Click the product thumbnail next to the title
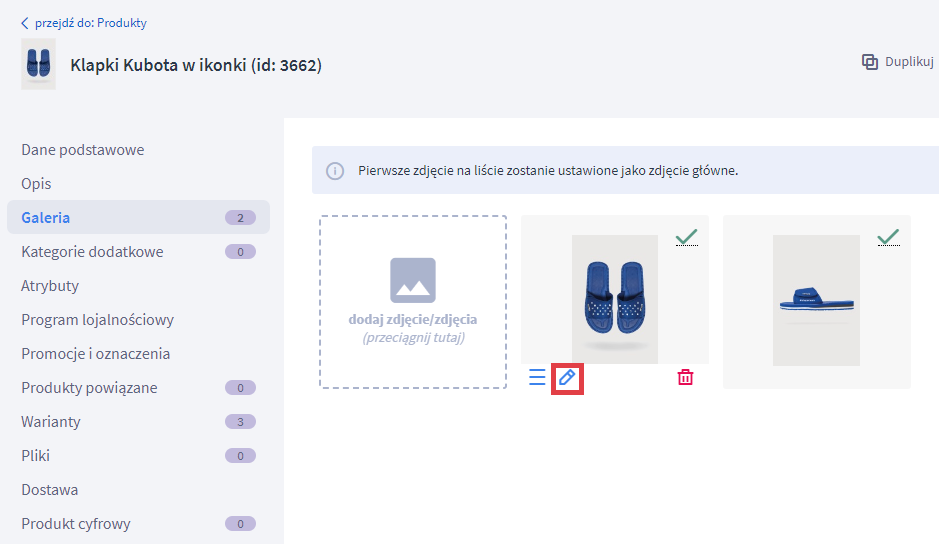 coord(38,65)
